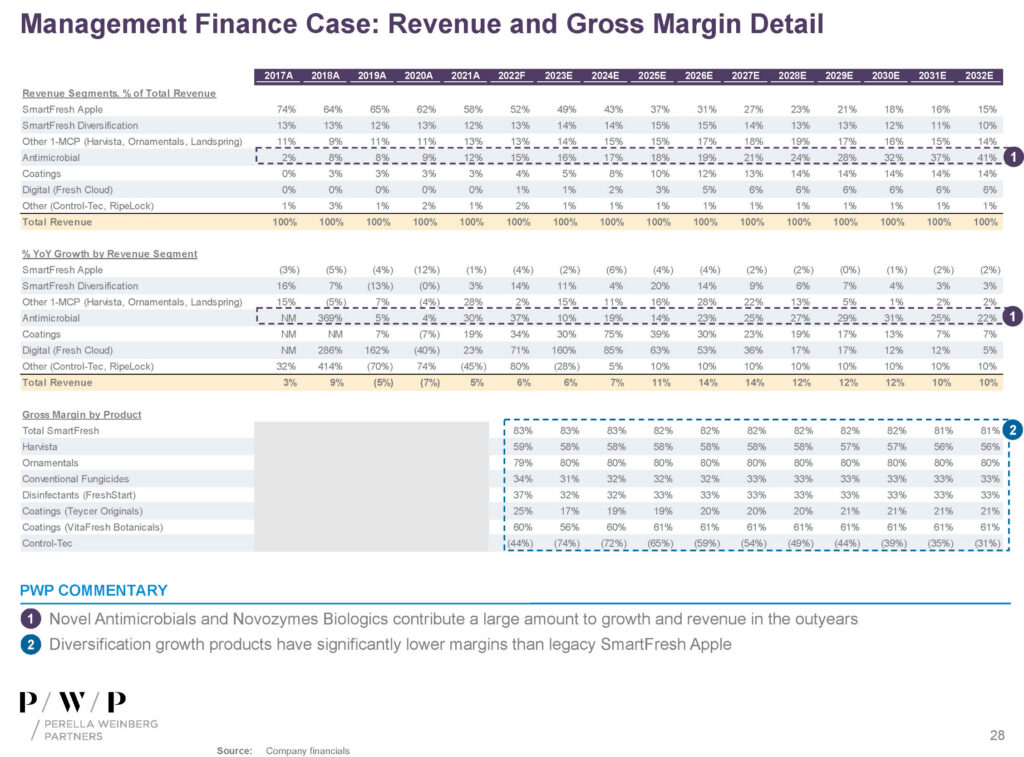This screenshot has height=757, width=1024.
Task: Click 'Coatings' label in Revenue Segments section
Action: [x=41, y=174]
